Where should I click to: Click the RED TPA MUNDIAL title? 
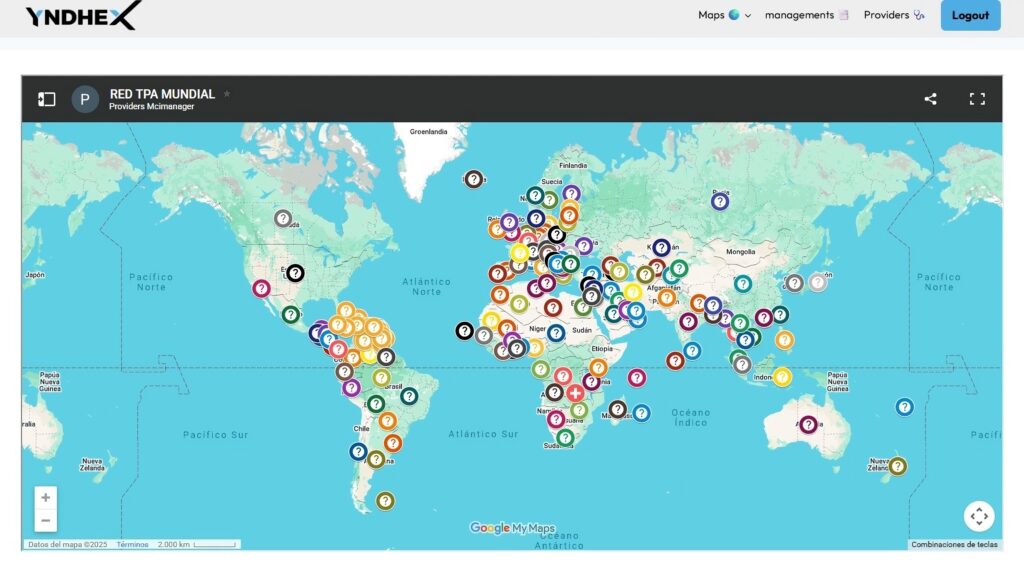[x=162, y=94]
